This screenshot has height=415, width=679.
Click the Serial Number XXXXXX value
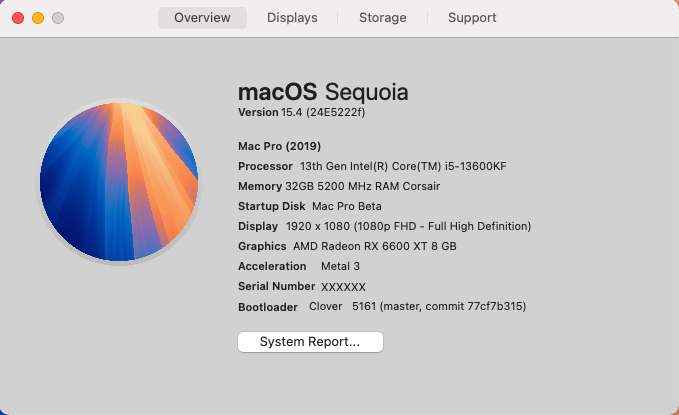click(x=343, y=287)
